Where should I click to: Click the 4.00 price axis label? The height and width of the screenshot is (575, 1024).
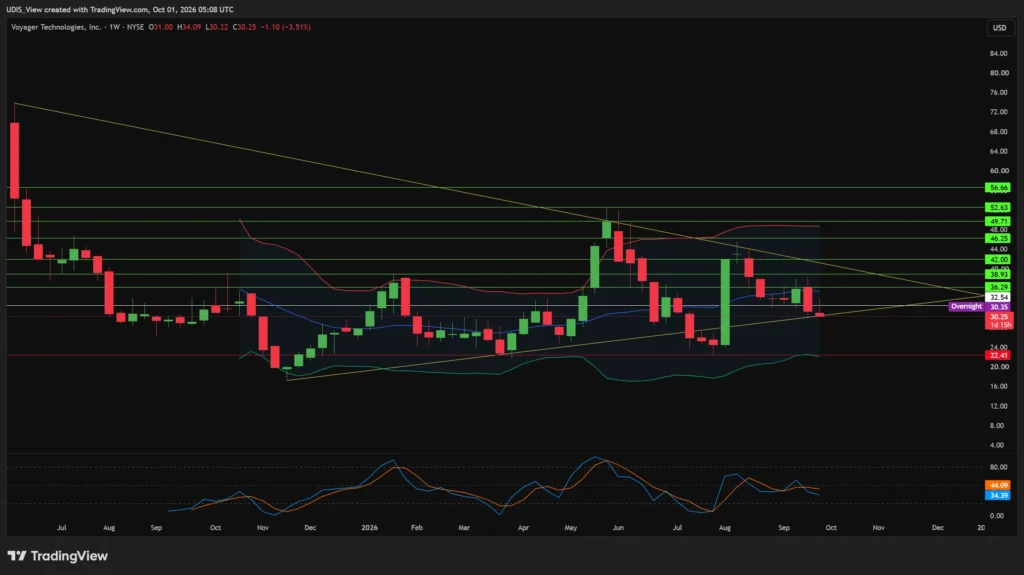999,445
